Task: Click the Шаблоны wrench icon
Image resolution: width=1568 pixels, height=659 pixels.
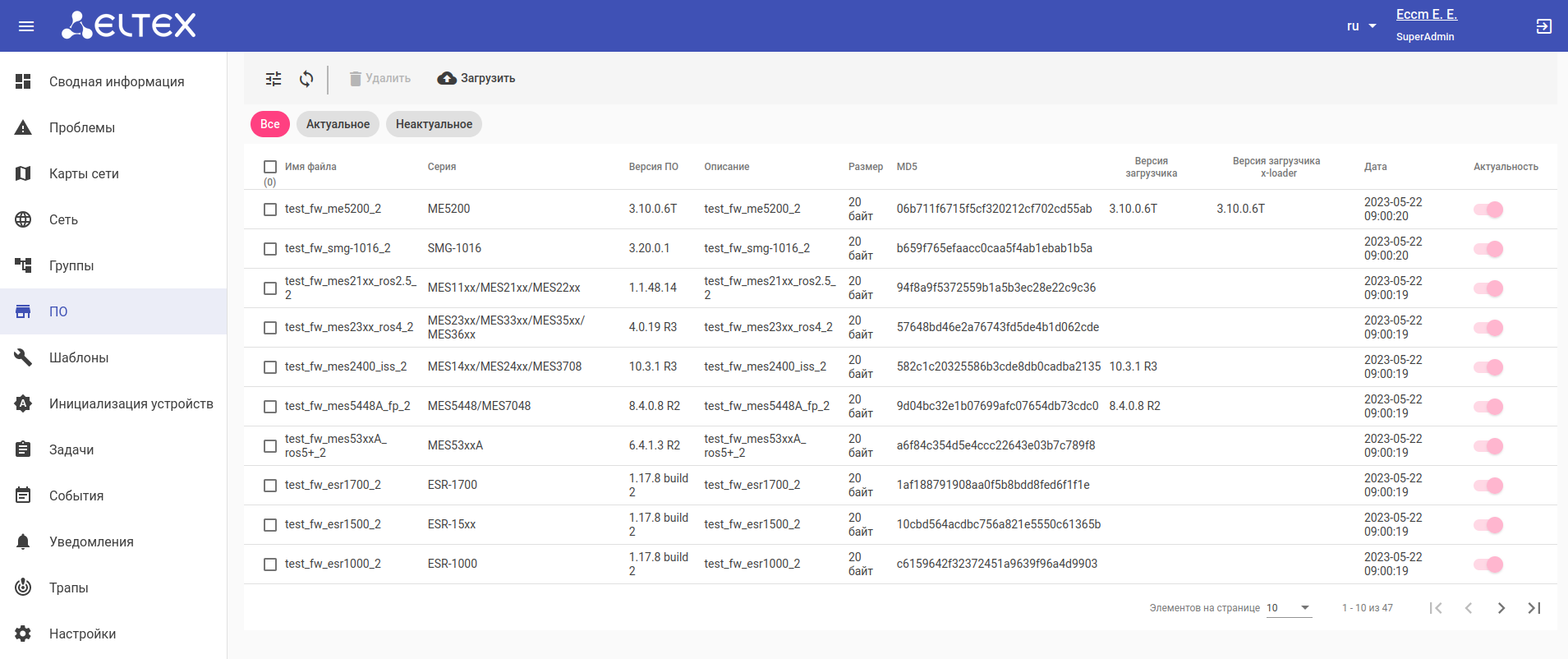Action: point(23,357)
